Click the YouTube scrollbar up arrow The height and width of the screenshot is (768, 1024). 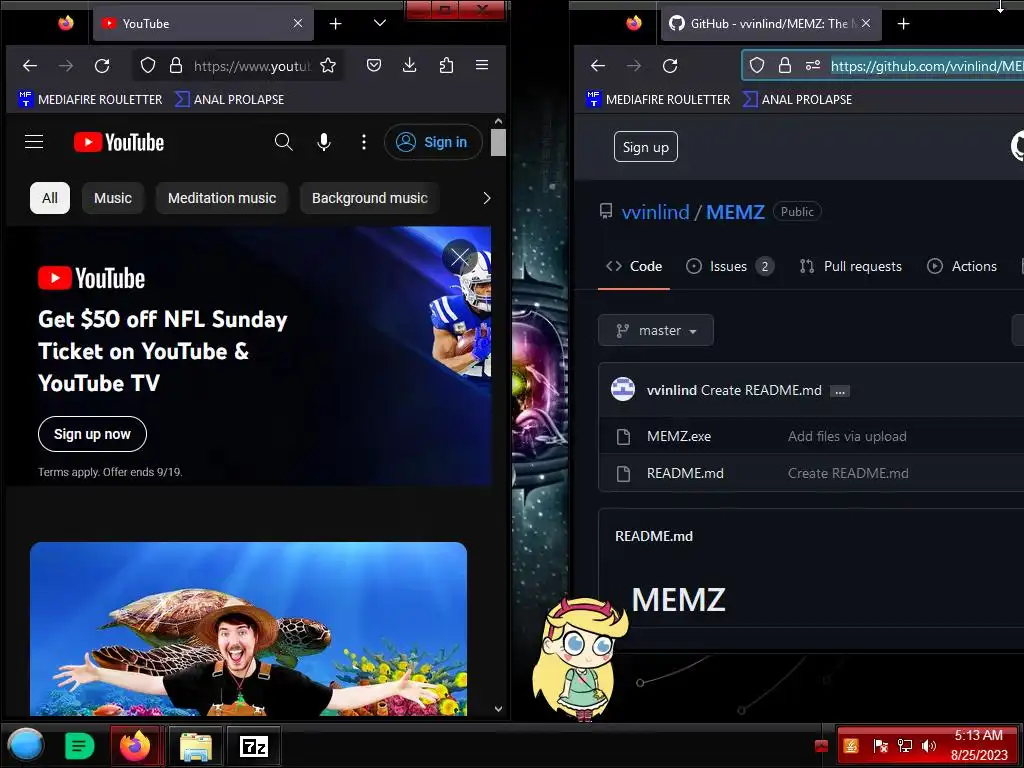pyautogui.click(x=498, y=121)
